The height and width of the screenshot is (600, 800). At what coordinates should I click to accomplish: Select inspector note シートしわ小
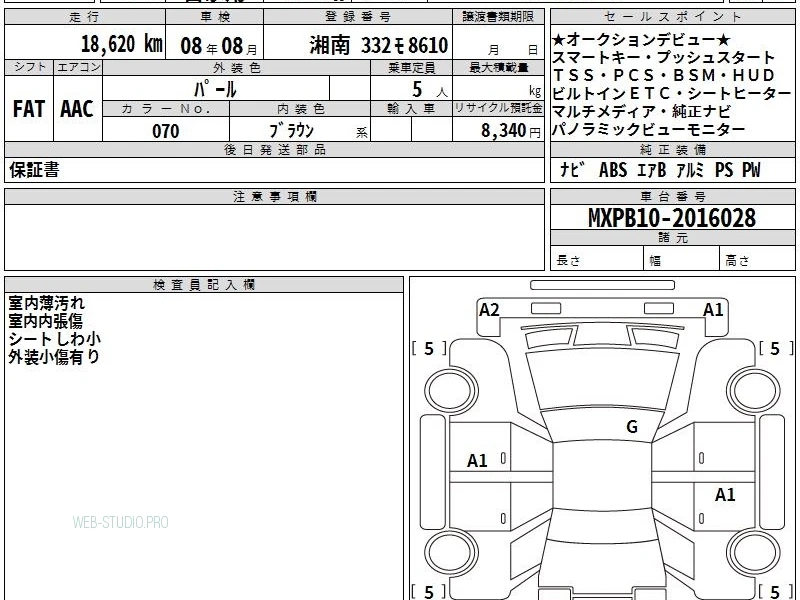tap(55, 339)
